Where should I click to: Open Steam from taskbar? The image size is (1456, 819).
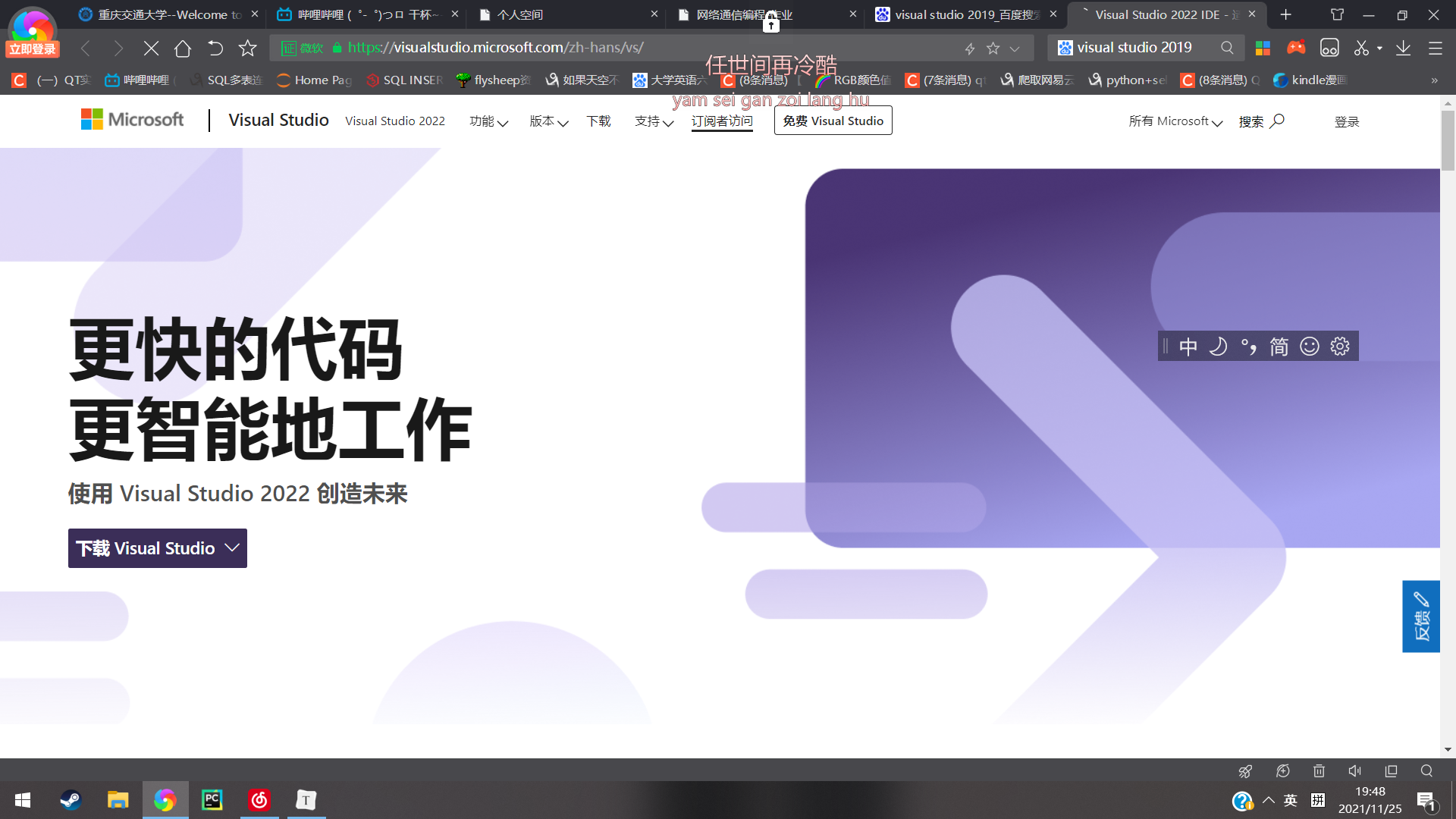coord(71,800)
